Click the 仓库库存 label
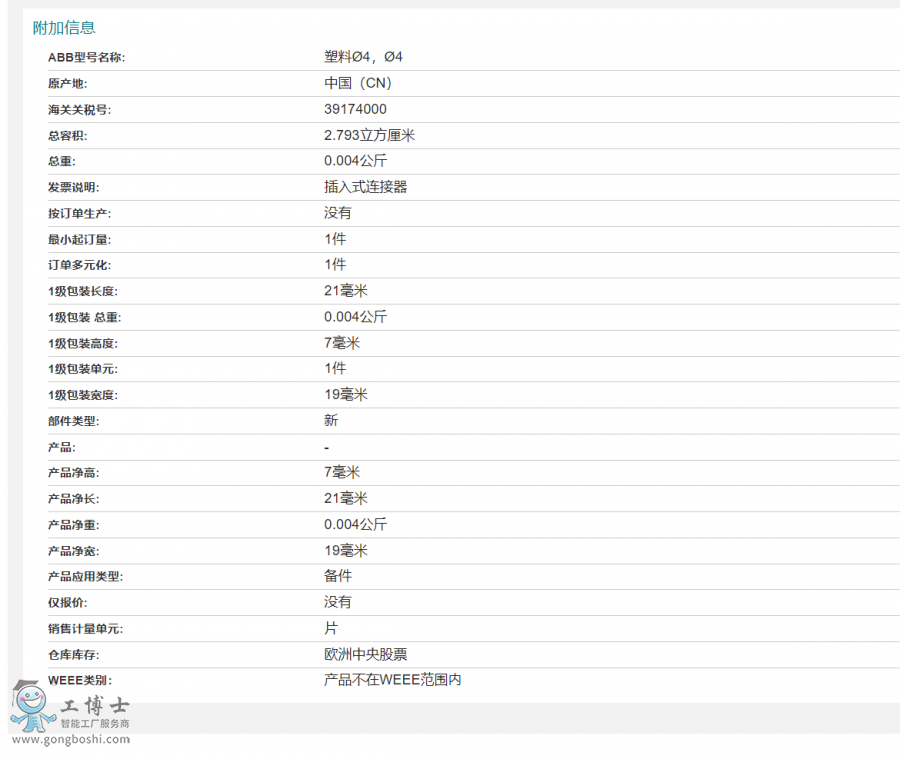The width and height of the screenshot is (900, 759). [73, 655]
